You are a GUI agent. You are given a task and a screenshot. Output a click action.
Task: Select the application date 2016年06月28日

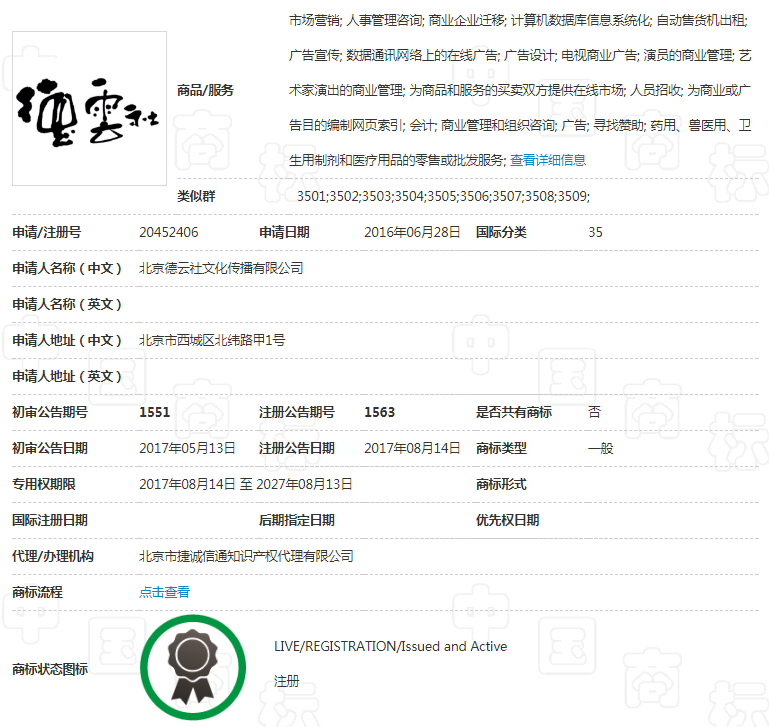tap(412, 232)
